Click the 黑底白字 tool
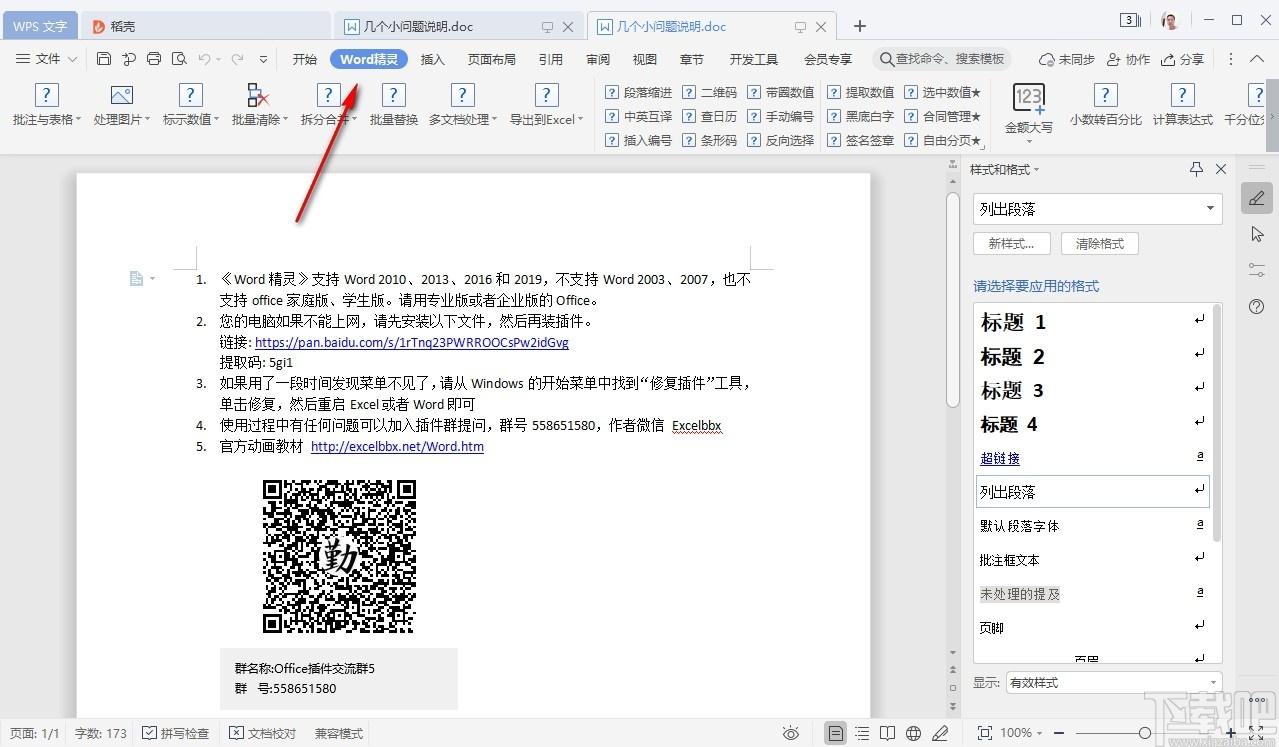Viewport: 1279px width, 747px height. 861,116
